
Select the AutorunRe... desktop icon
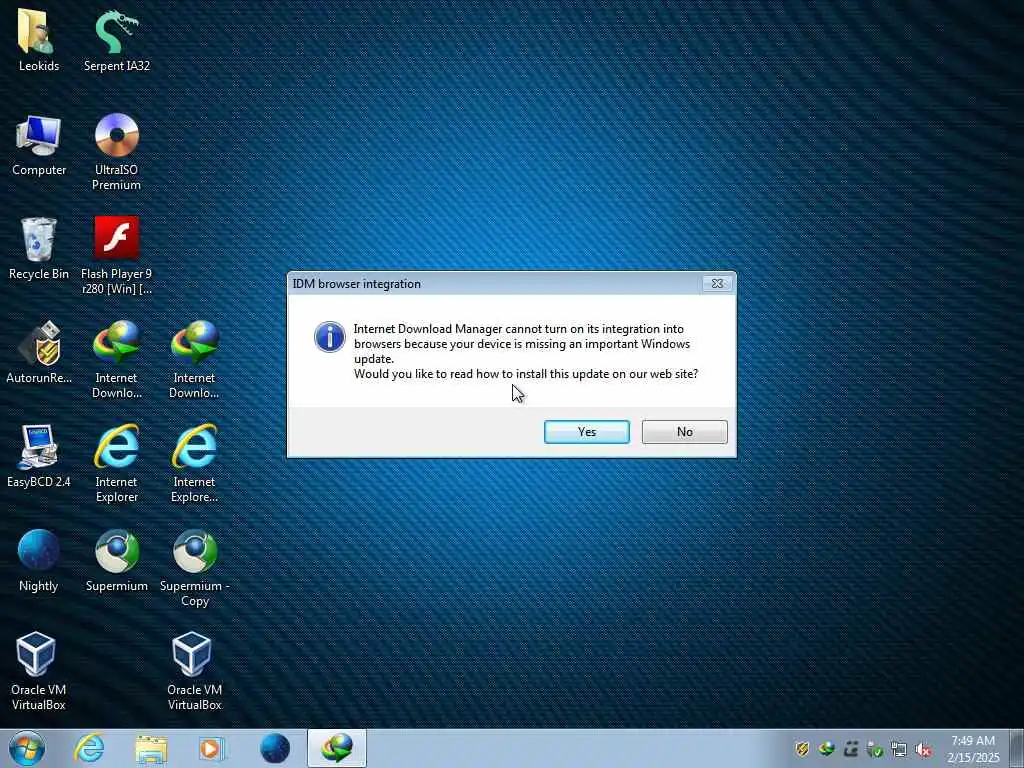(x=39, y=353)
